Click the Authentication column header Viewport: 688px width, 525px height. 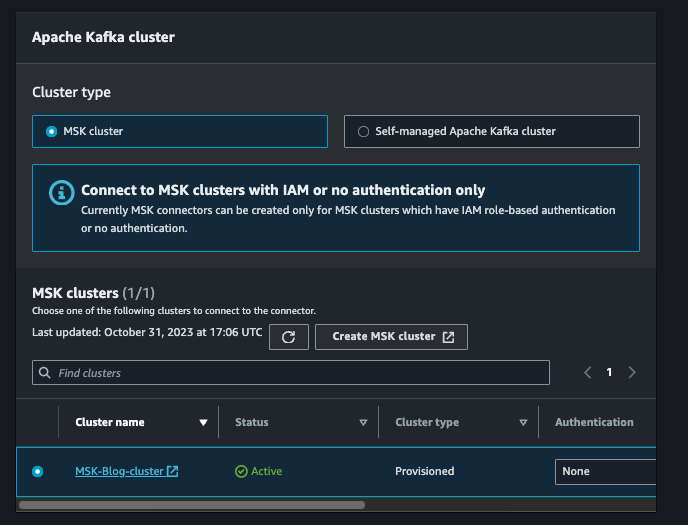pos(594,422)
